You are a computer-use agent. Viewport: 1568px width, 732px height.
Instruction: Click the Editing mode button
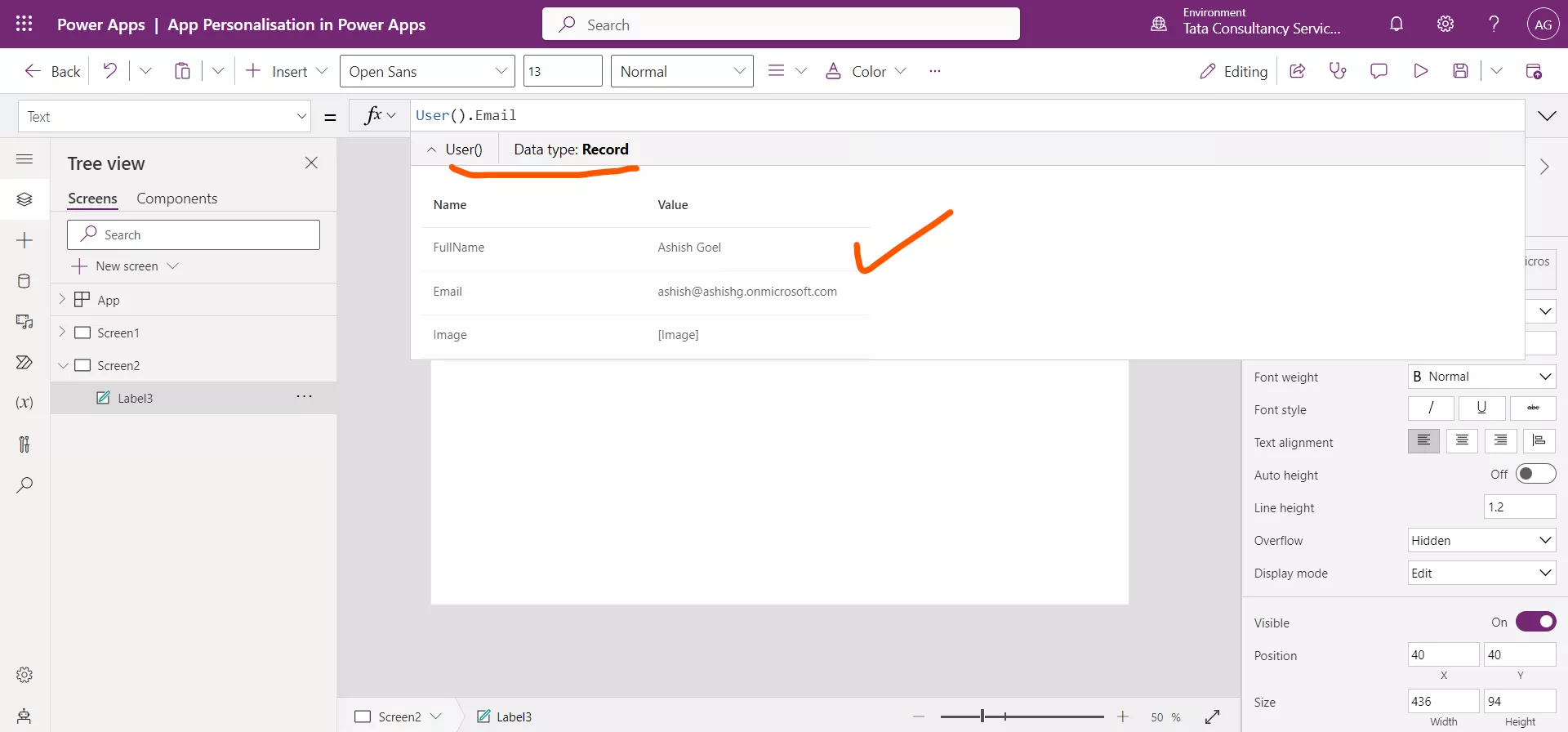coord(1233,71)
